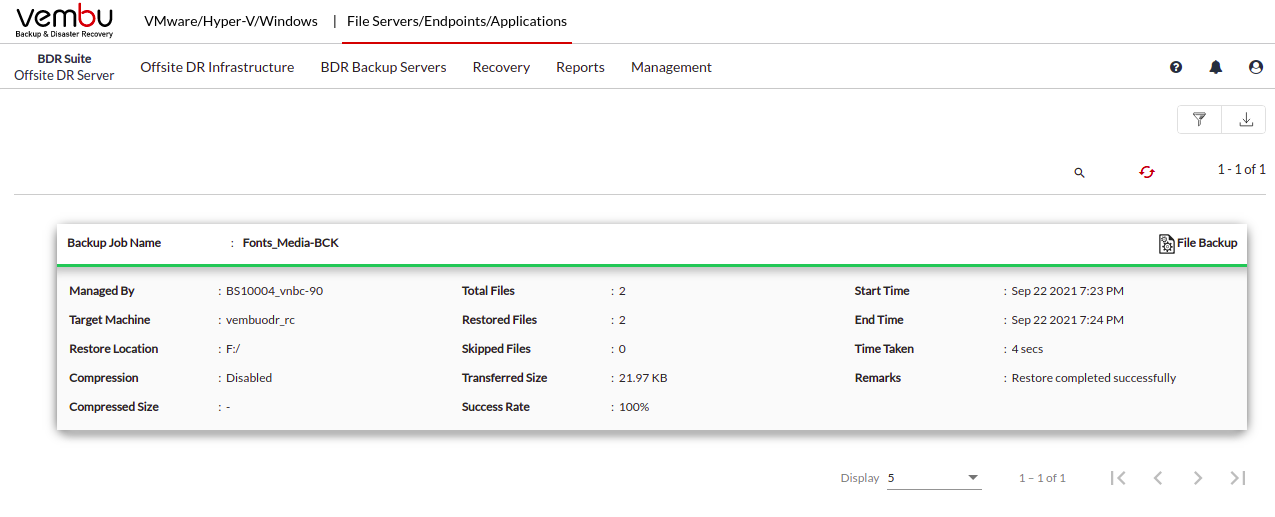Click the Skipped Files label

(496, 349)
